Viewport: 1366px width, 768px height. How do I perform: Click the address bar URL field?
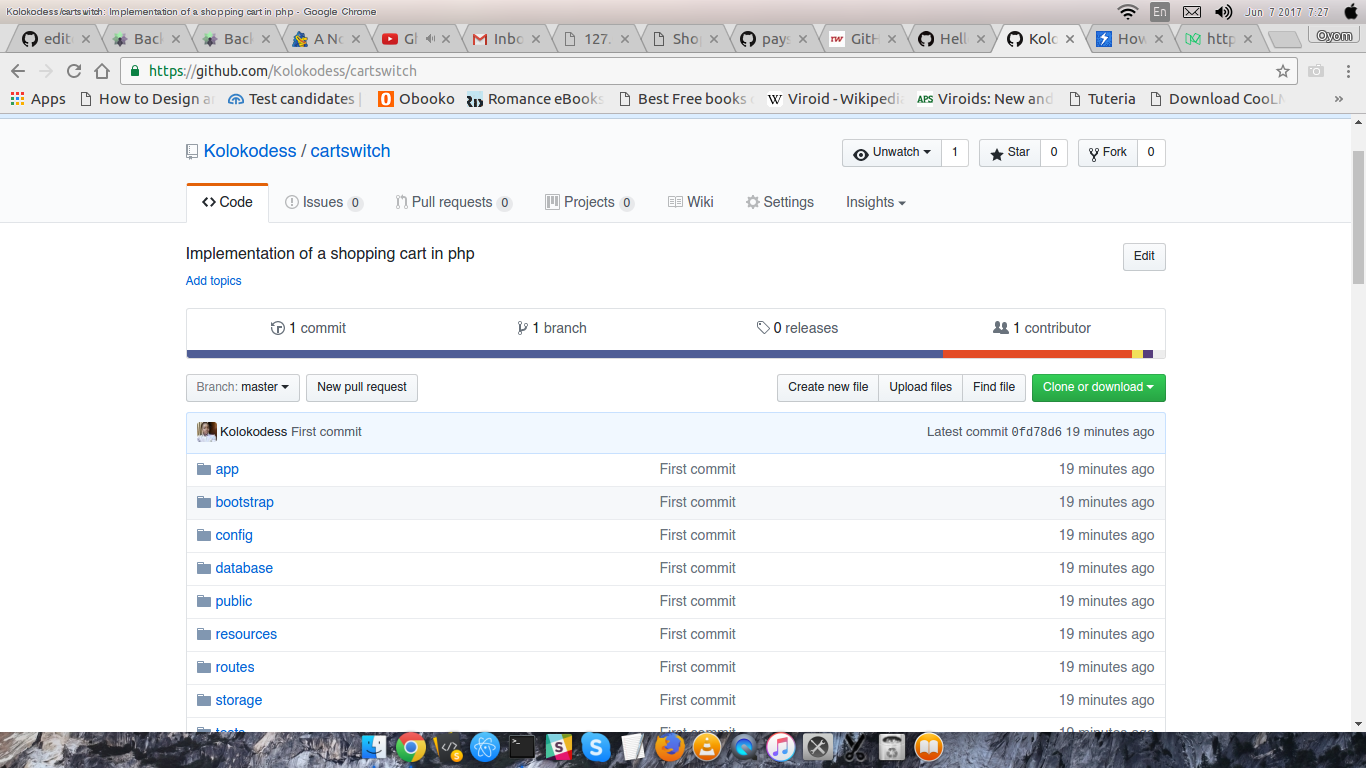709,71
